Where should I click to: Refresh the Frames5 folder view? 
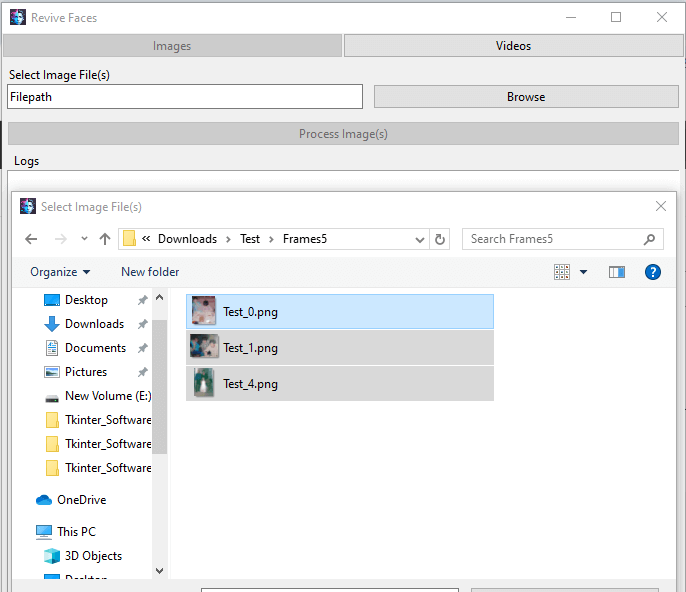tap(440, 239)
